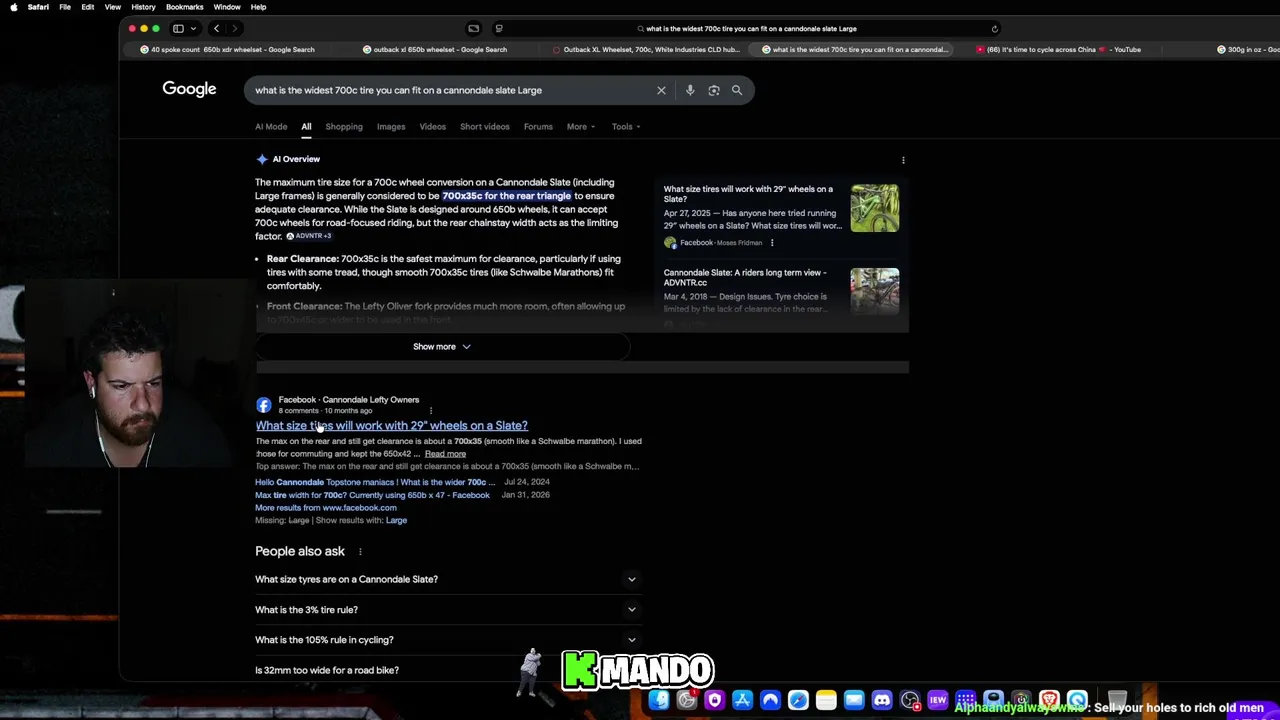Open Safari sidebar dropdown chevron
1280x720 pixels.
193,28
